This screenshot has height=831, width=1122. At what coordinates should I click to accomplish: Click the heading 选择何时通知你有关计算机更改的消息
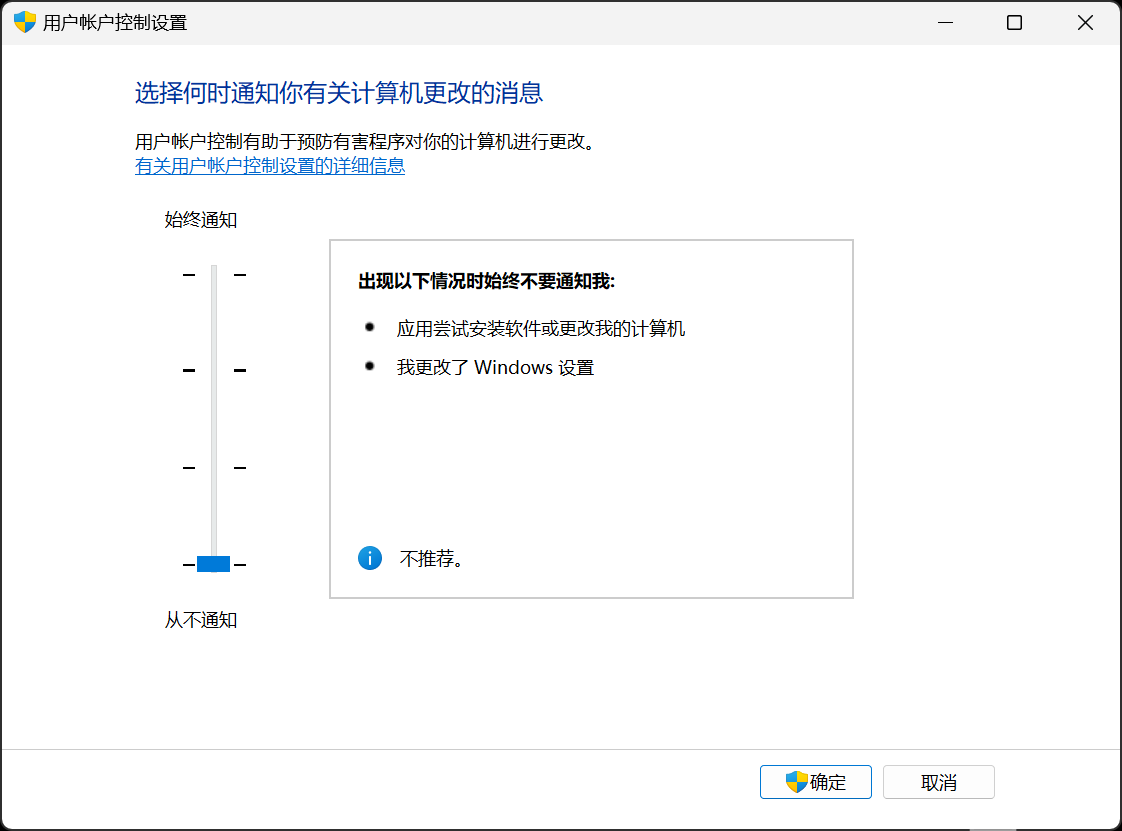[x=338, y=93]
